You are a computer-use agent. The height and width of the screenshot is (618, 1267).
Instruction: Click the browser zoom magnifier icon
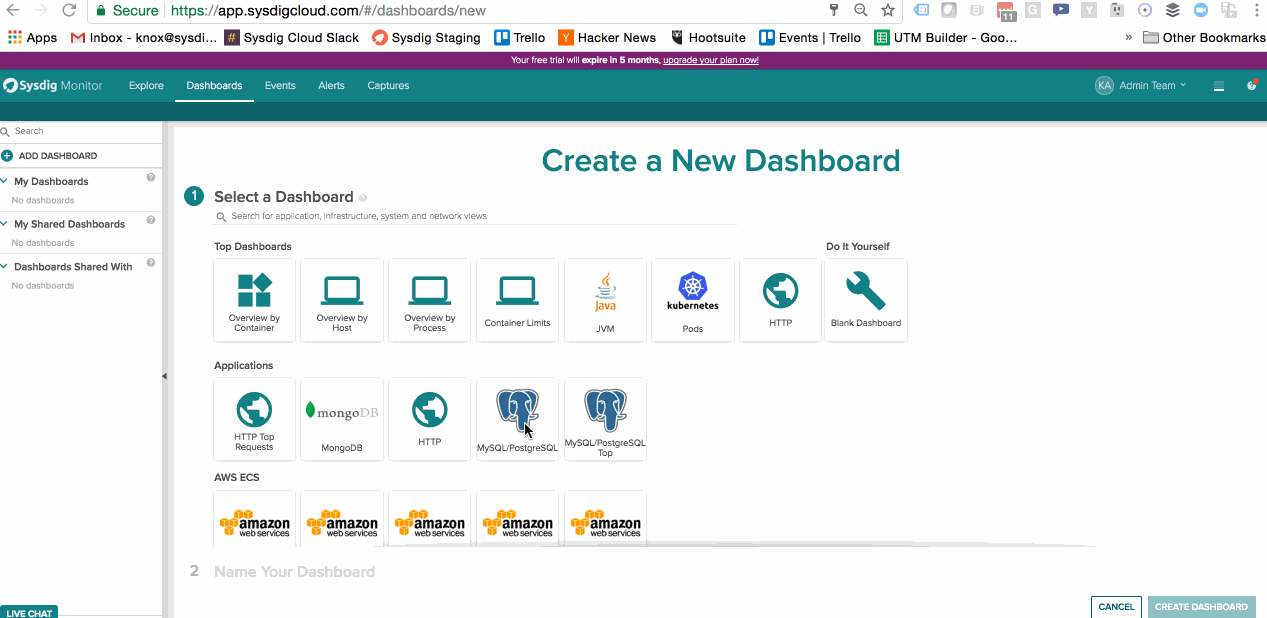coord(860,10)
